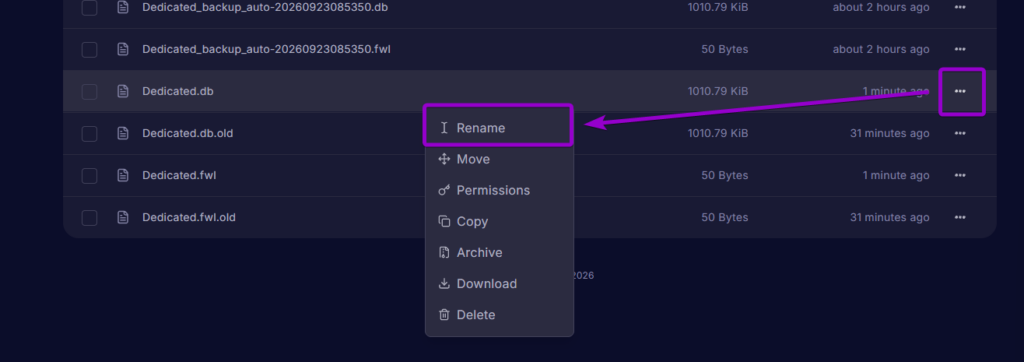Tick the Dedicated.db.old checkbox
The height and width of the screenshot is (362, 1024).
89,133
